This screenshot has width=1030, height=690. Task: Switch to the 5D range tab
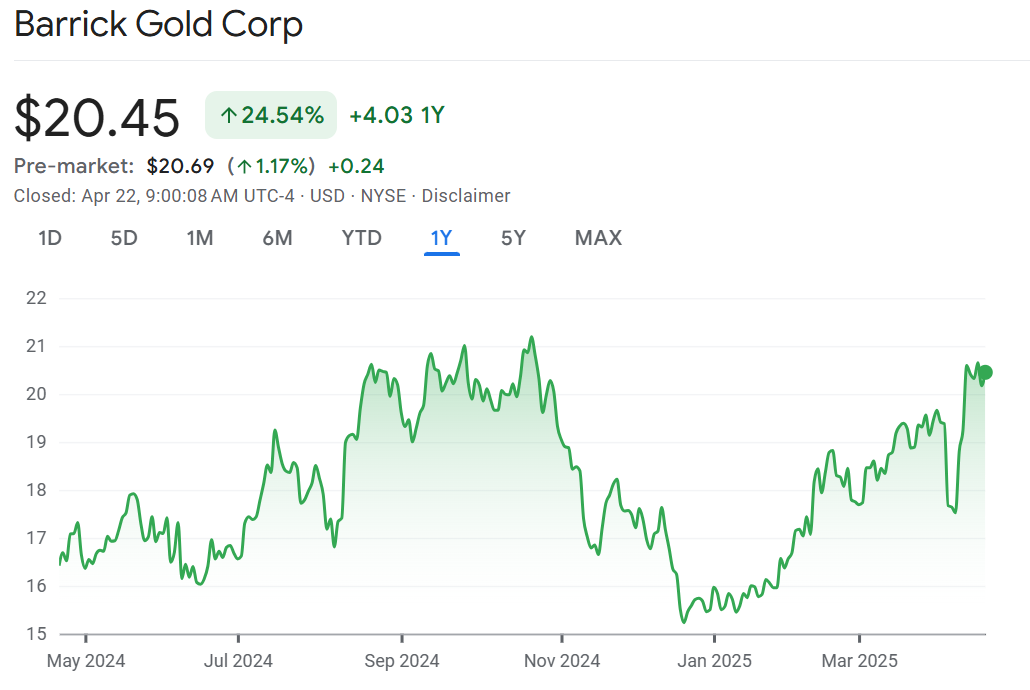click(x=124, y=238)
